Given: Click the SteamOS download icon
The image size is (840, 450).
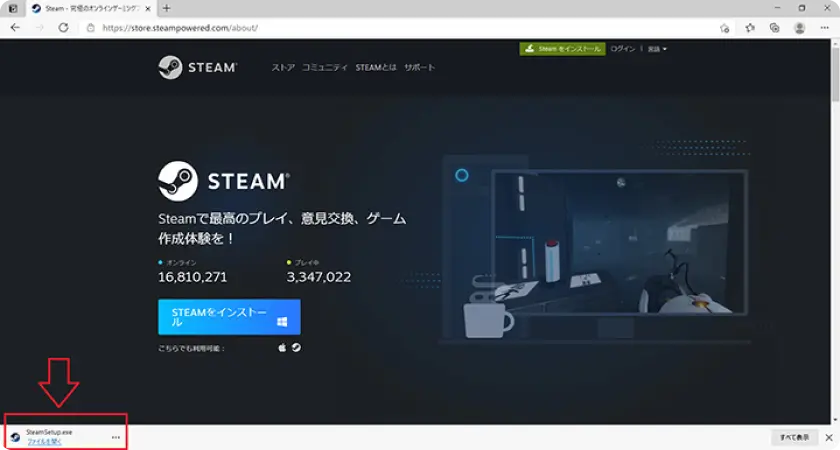Looking at the screenshot, I should pyautogui.click(x=296, y=348).
